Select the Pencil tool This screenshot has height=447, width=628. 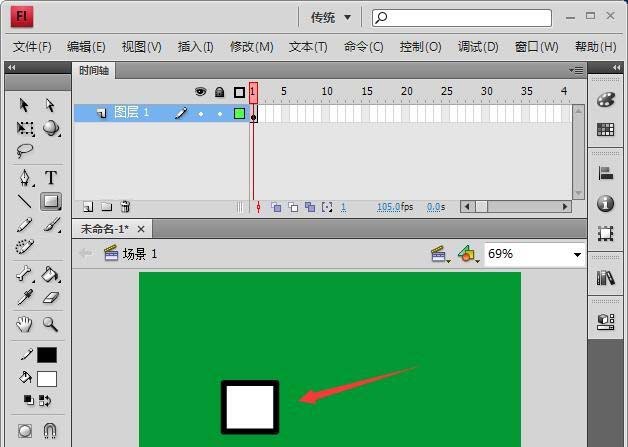[x=25, y=225]
